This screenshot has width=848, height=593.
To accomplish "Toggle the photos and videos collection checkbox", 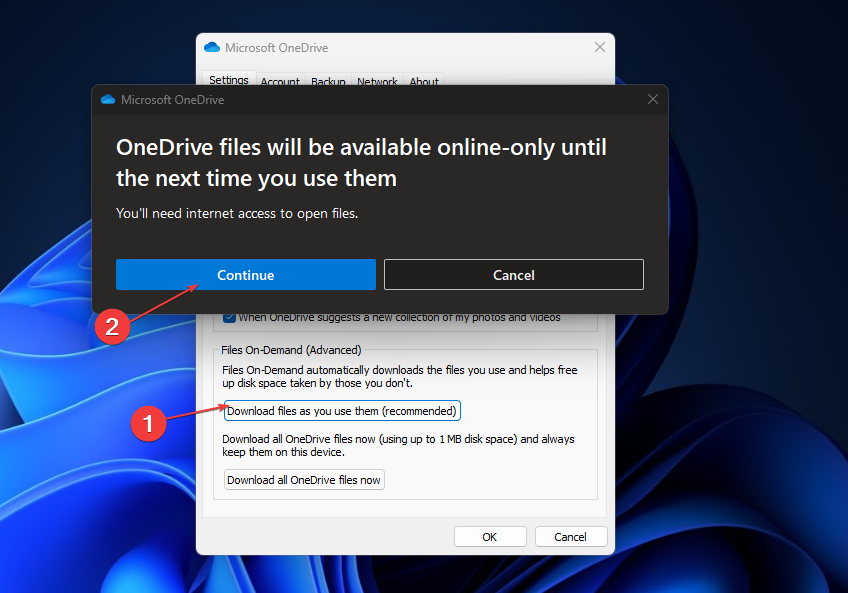I will point(229,317).
